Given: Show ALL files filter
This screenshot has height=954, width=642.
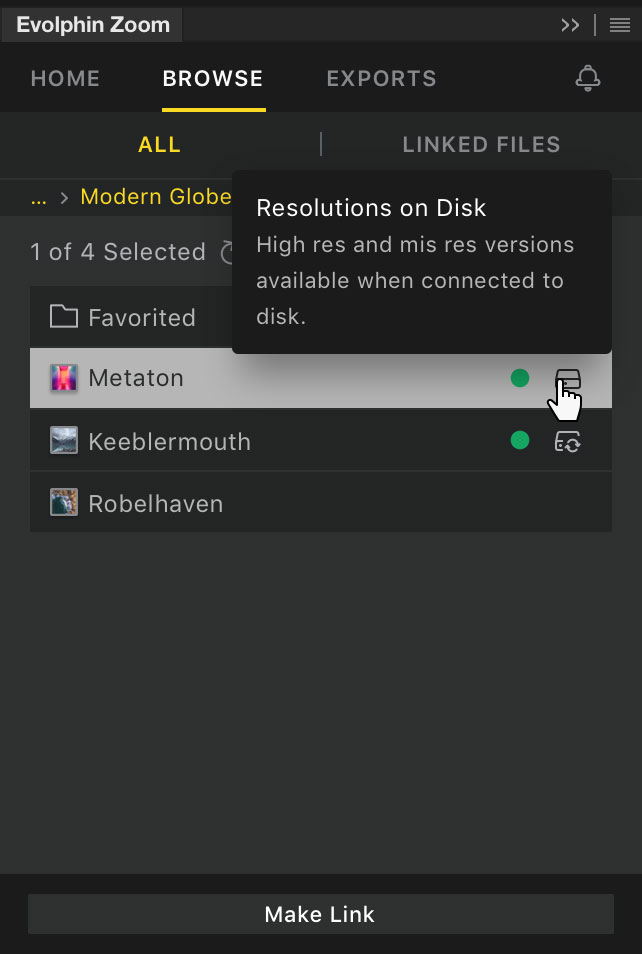Looking at the screenshot, I should (159, 145).
